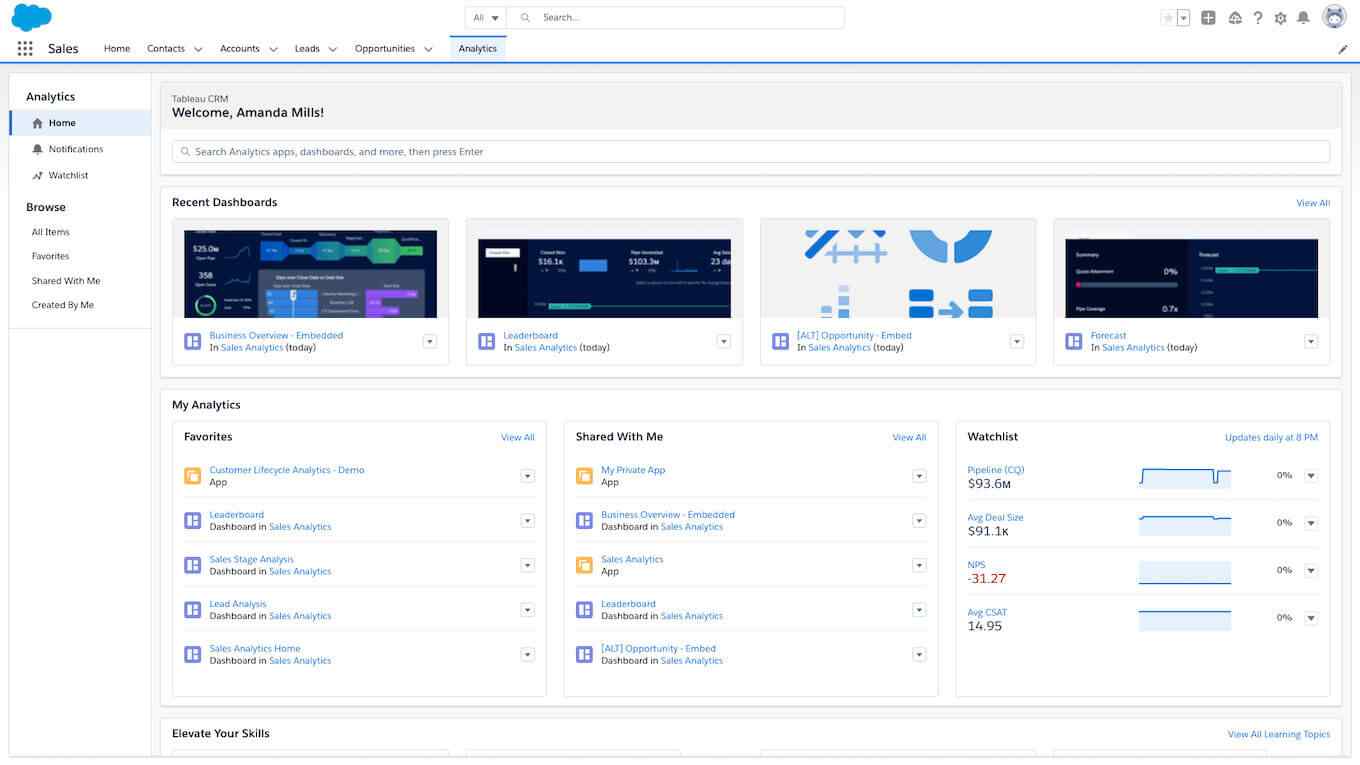Viewport: 1360px width, 765px height.
Task: Click the My Private App icon
Action: click(x=584, y=476)
